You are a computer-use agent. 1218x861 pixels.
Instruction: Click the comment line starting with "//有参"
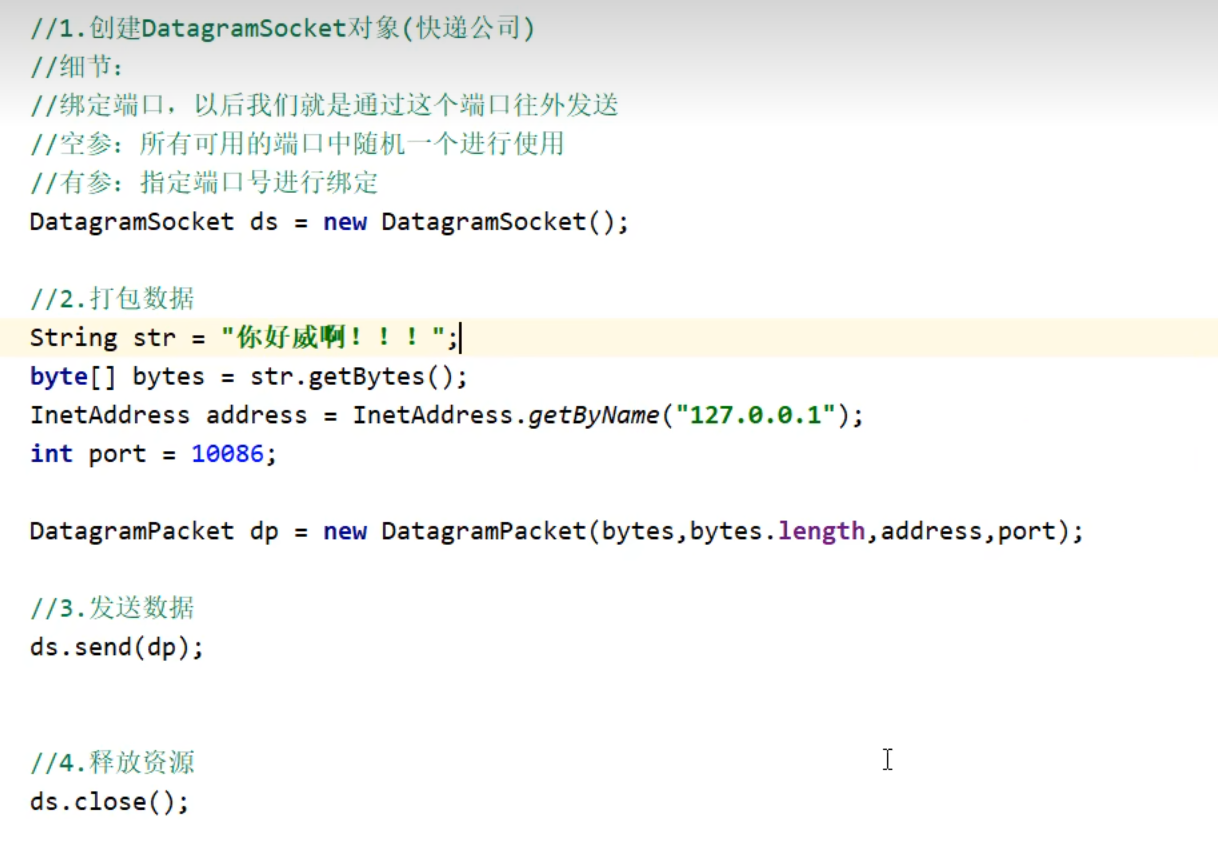(204, 184)
